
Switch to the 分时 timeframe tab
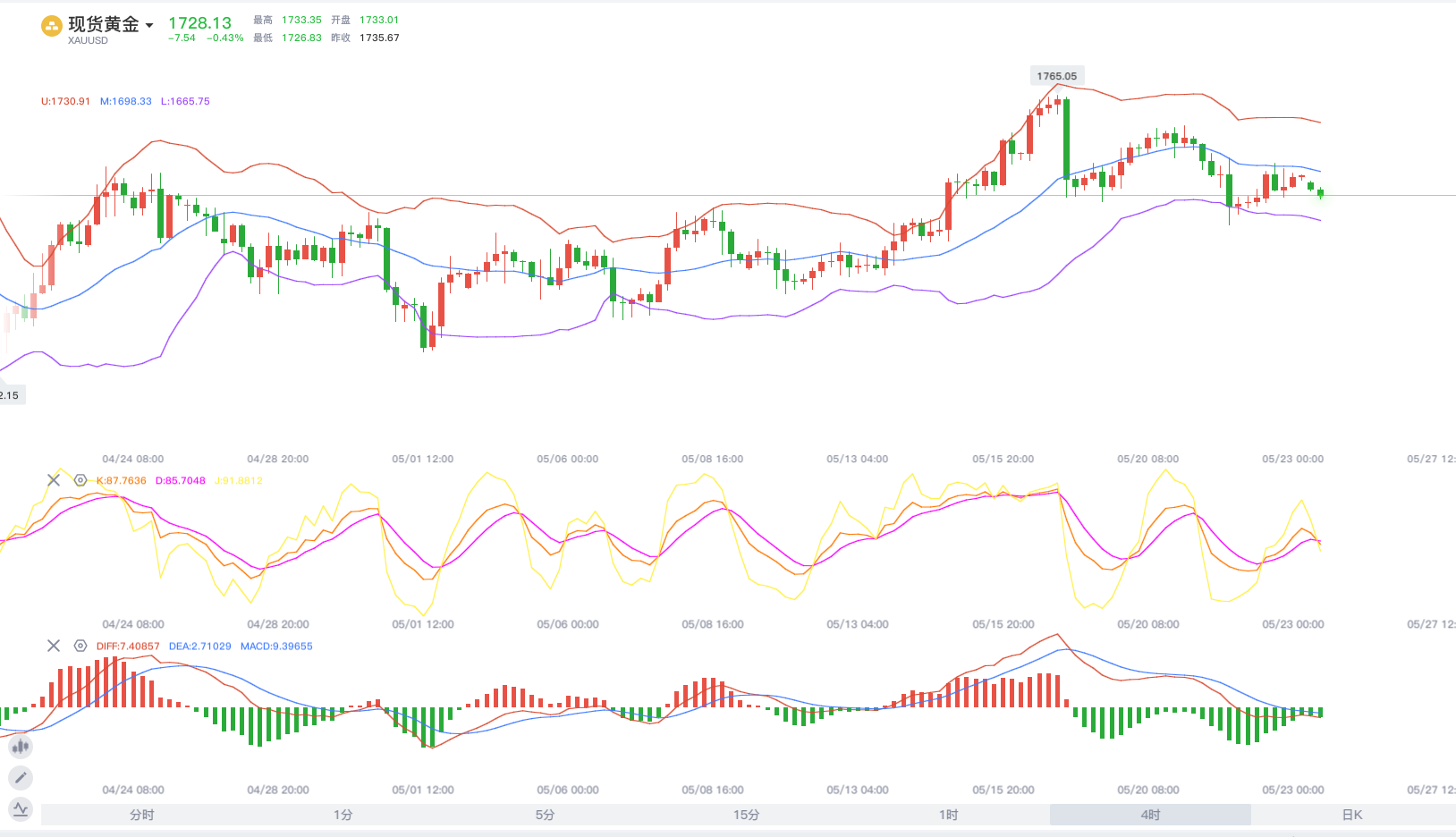point(142,815)
